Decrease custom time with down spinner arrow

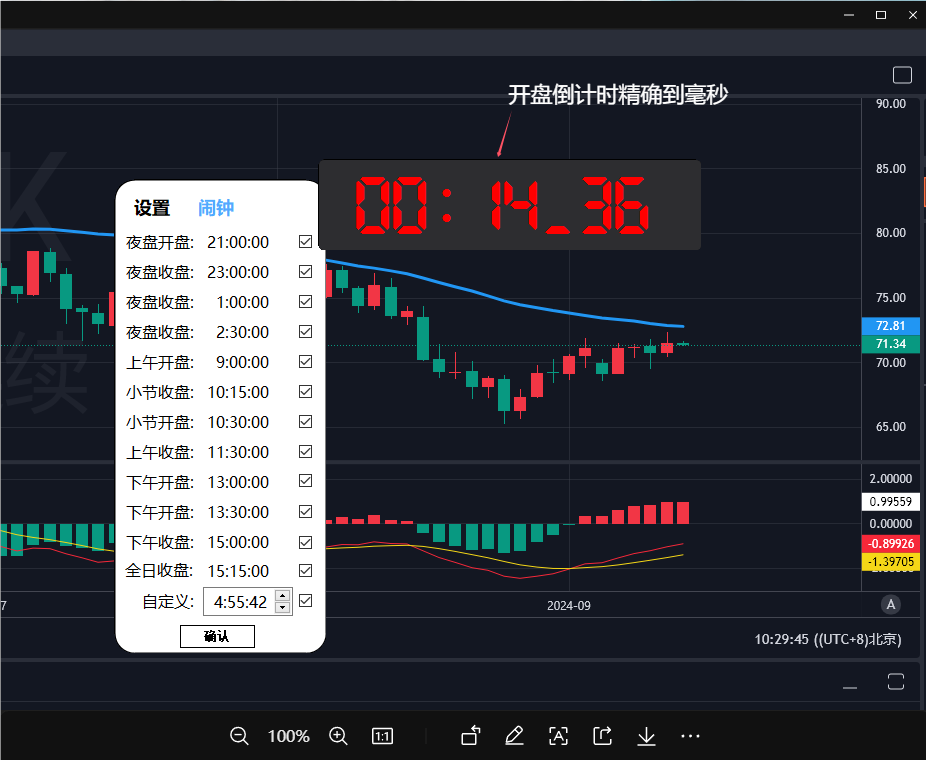click(283, 608)
